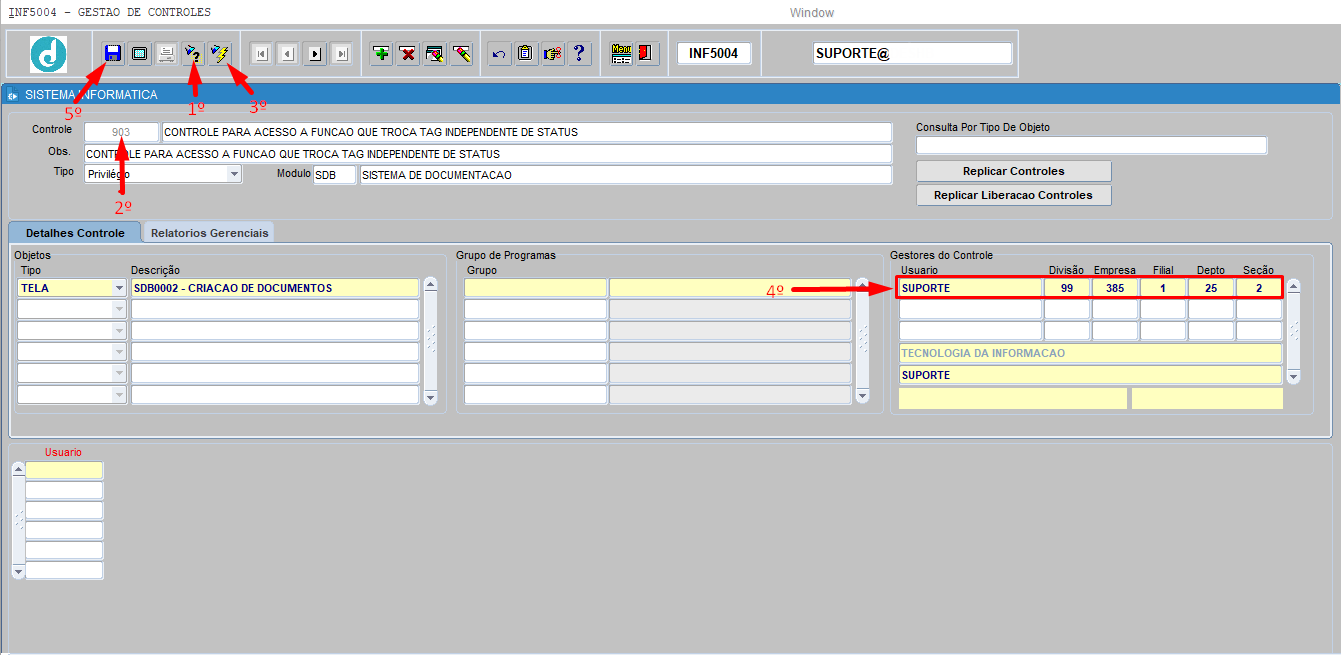Click the Divisão cell showing 99
The image size is (1341, 655).
coord(1067,289)
